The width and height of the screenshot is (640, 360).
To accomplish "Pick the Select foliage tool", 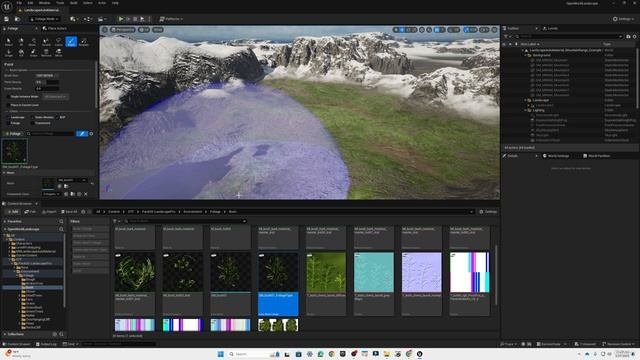I will [9, 41].
